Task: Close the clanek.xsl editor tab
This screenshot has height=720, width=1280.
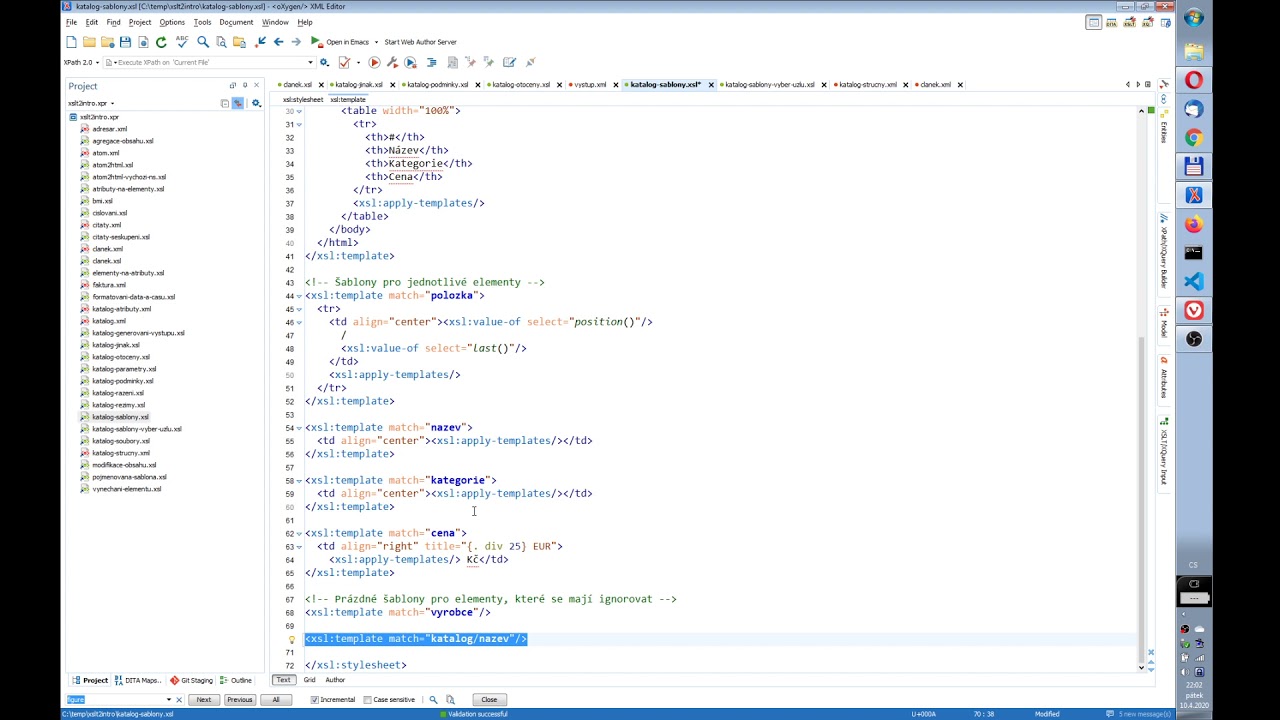Action: click(319, 85)
